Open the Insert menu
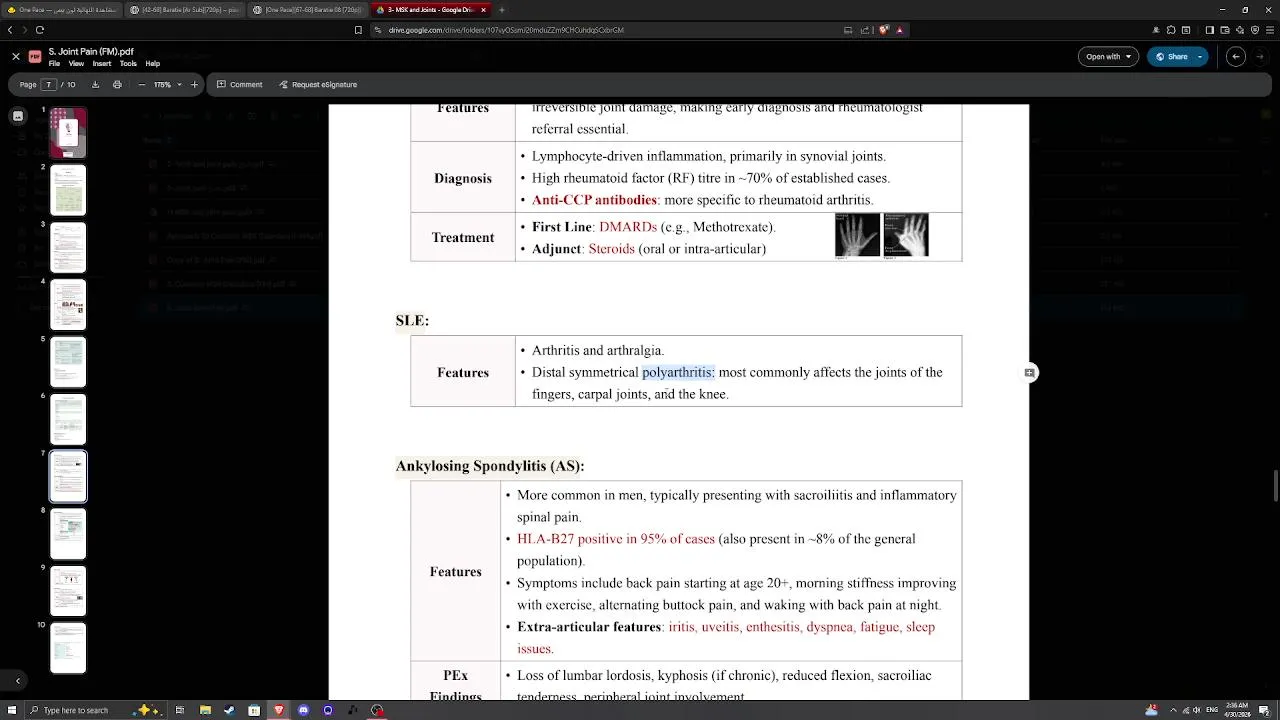The height and width of the screenshot is (720, 1280). click(102, 63)
